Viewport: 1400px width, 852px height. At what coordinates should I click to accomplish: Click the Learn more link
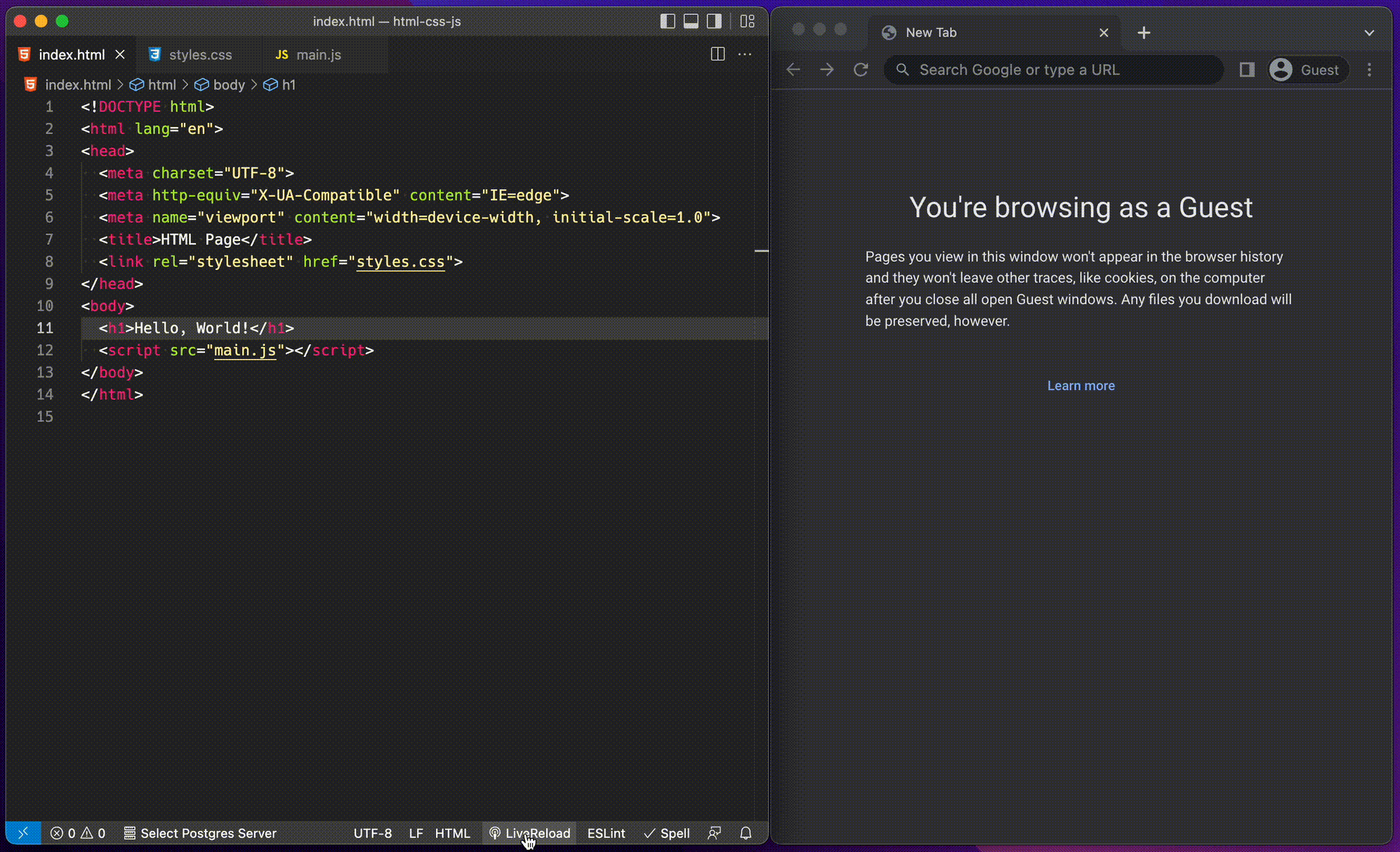pos(1081,386)
